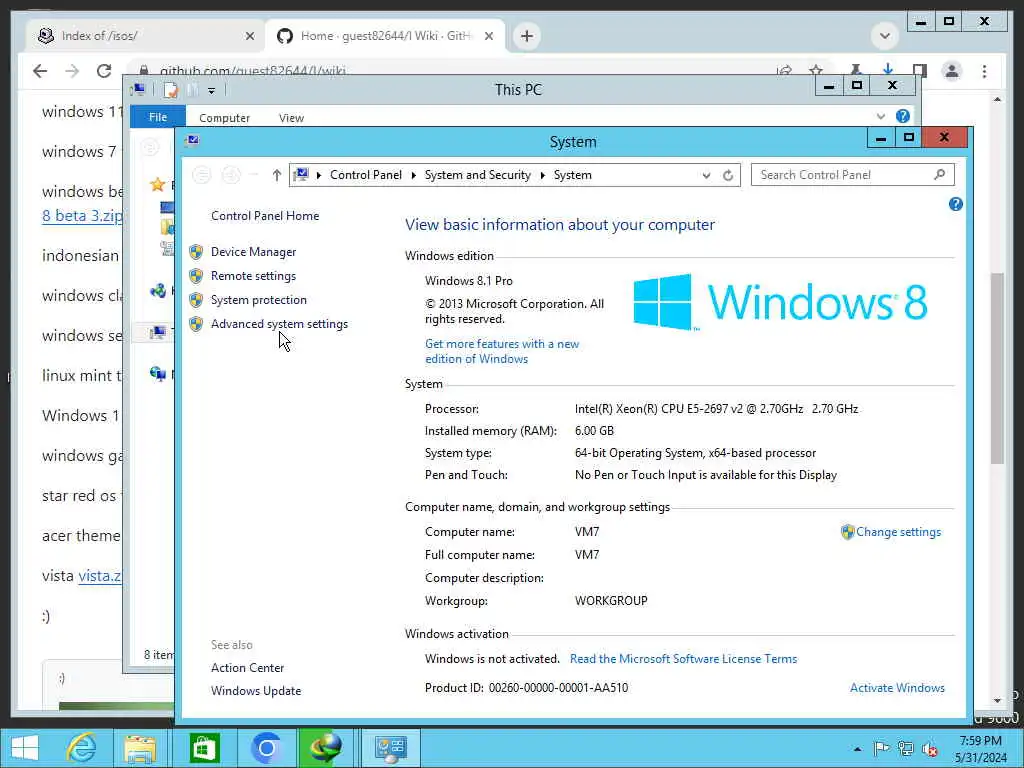
Task: Open Advanced system settings
Action: pyautogui.click(x=280, y=325)
